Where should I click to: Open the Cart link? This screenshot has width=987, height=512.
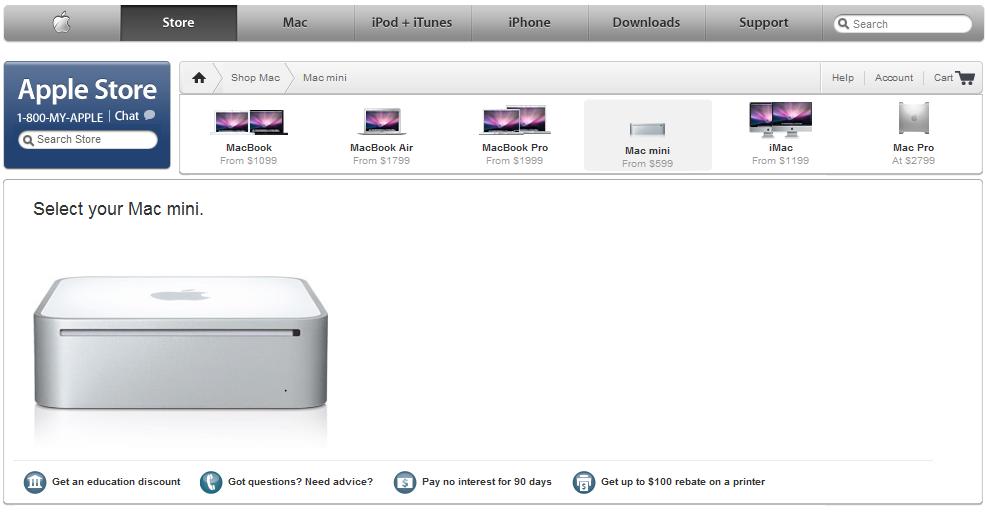(943, 77)
